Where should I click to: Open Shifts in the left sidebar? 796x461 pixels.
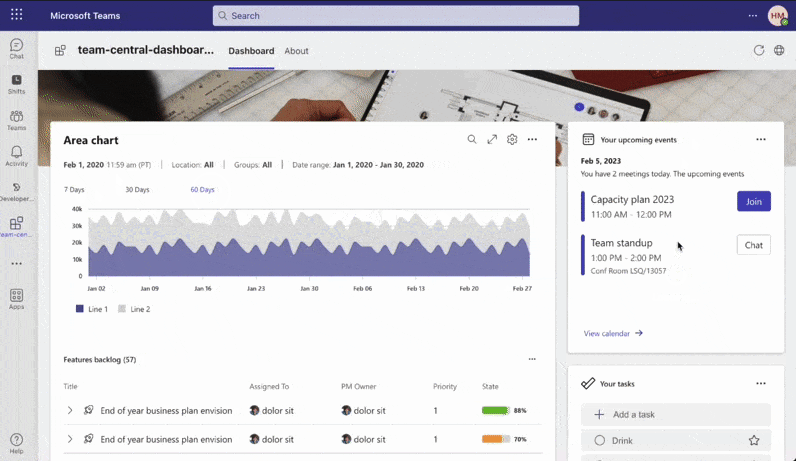click(16, 84)
